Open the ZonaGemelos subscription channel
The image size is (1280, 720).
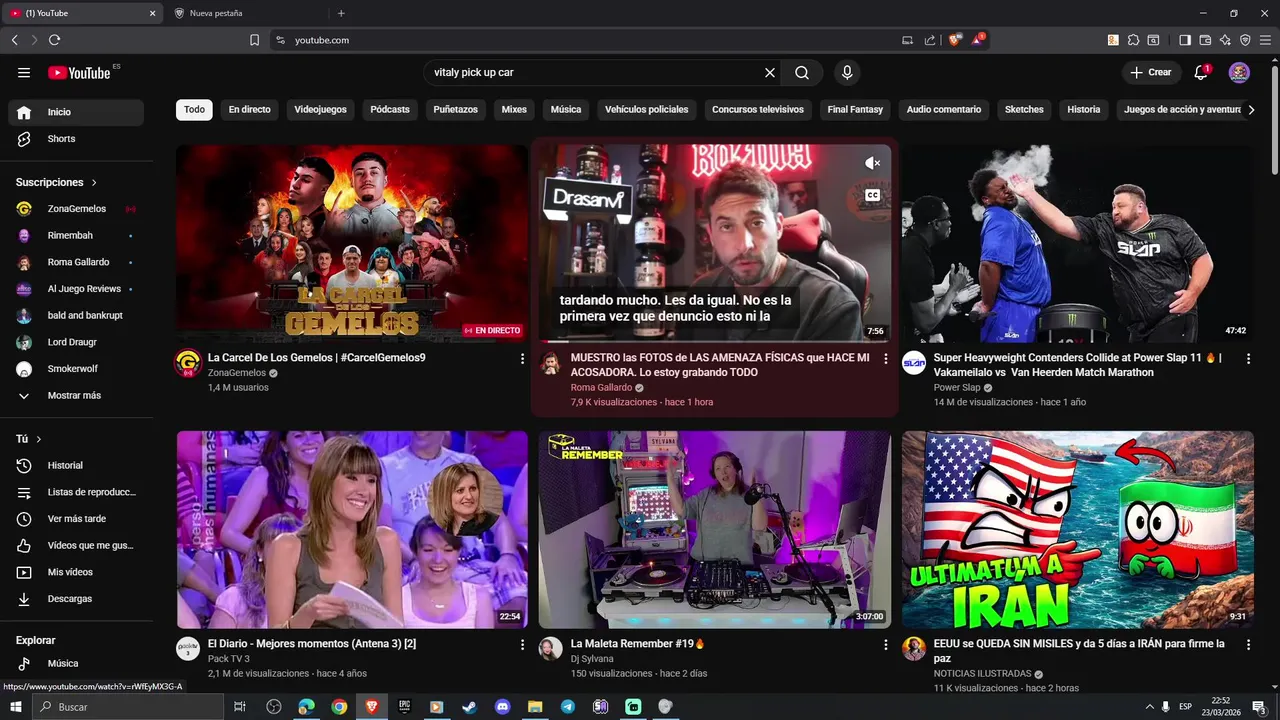tap(76, 209)
